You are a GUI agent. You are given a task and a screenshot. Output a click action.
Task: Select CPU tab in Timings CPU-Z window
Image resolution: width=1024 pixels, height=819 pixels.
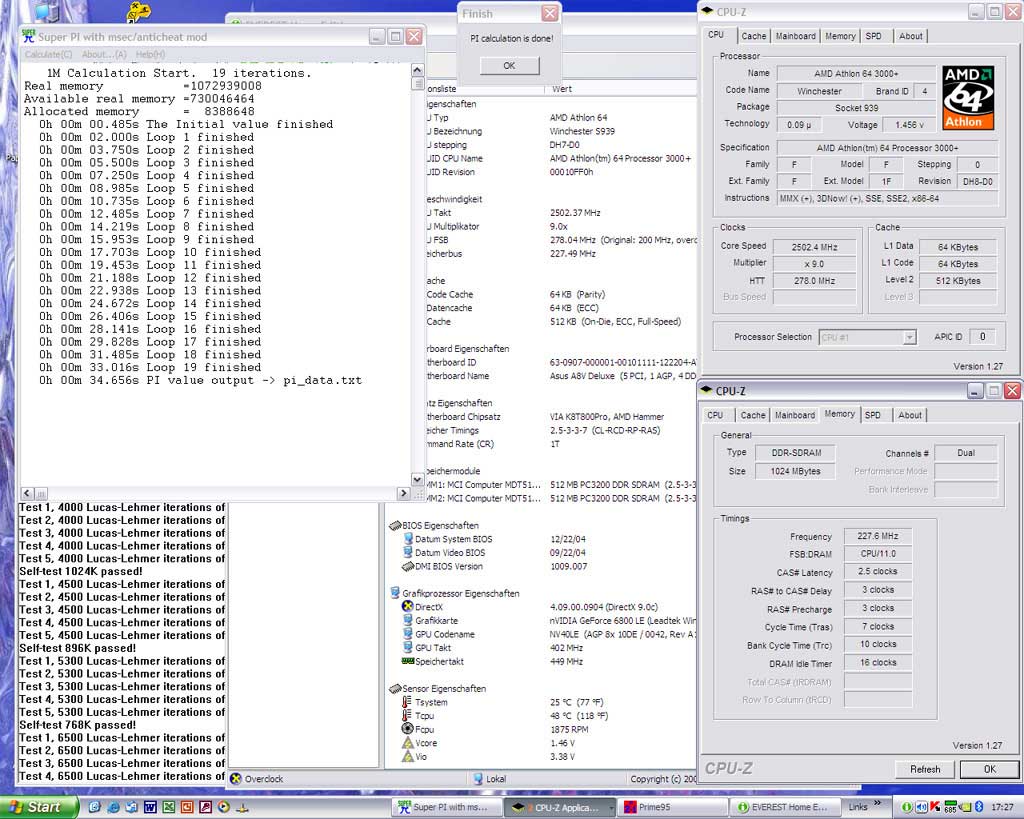[x=715, y=415]
